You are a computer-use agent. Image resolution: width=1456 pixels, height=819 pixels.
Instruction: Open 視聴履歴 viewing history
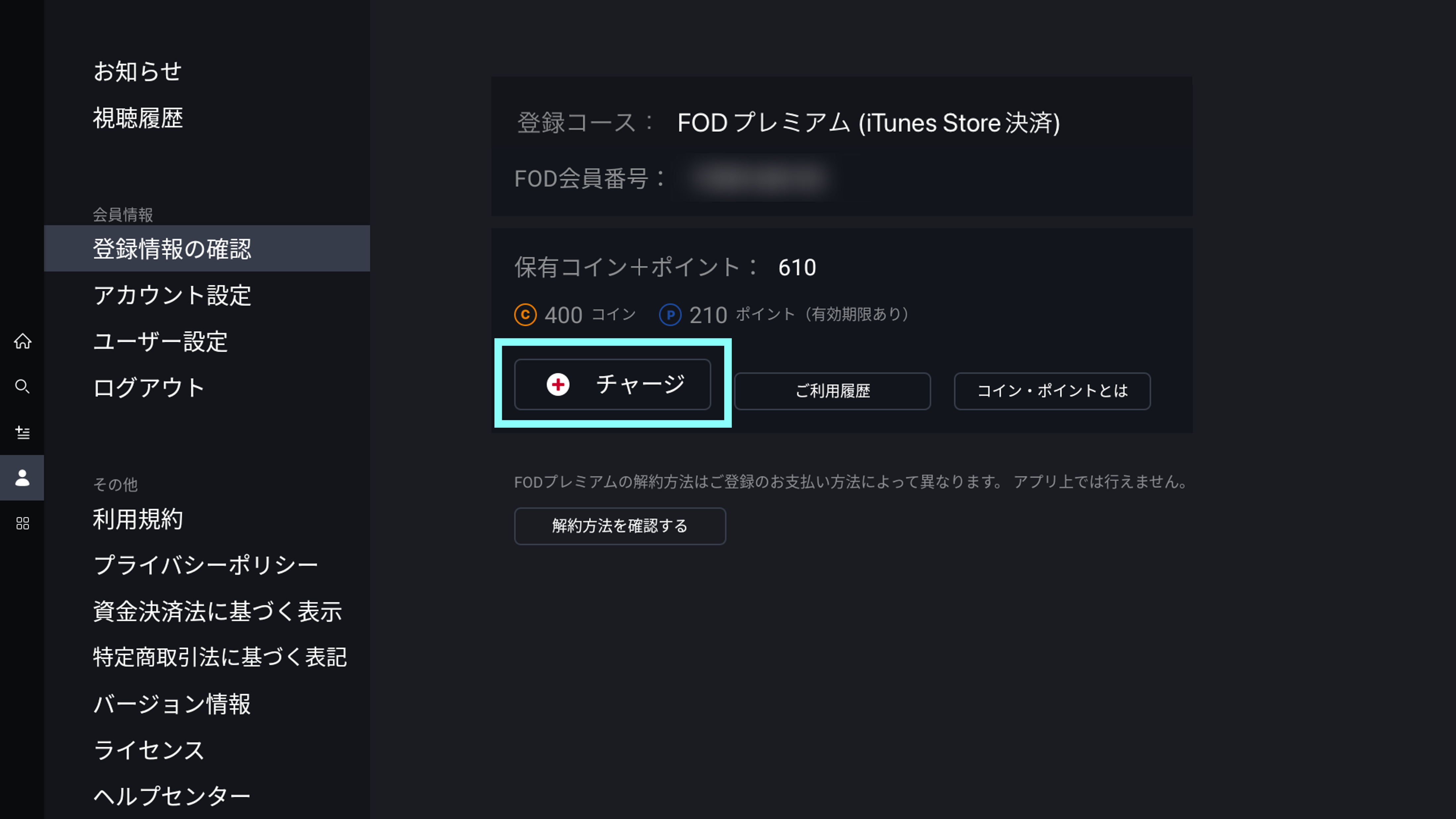[138, 118]
